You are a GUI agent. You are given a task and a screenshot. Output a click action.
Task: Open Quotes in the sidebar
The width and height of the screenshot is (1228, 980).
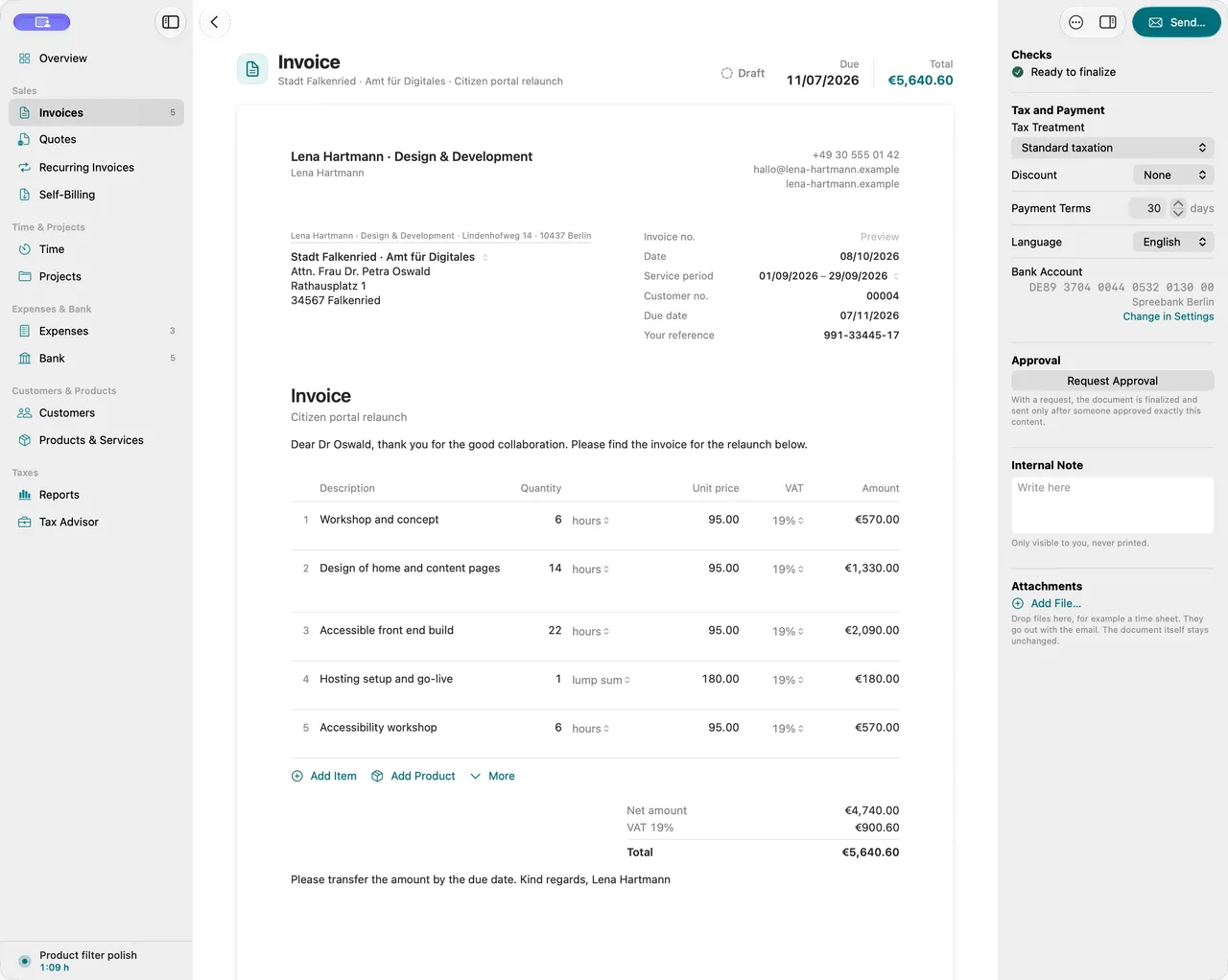pyautogui.click(x=96, y=139)
